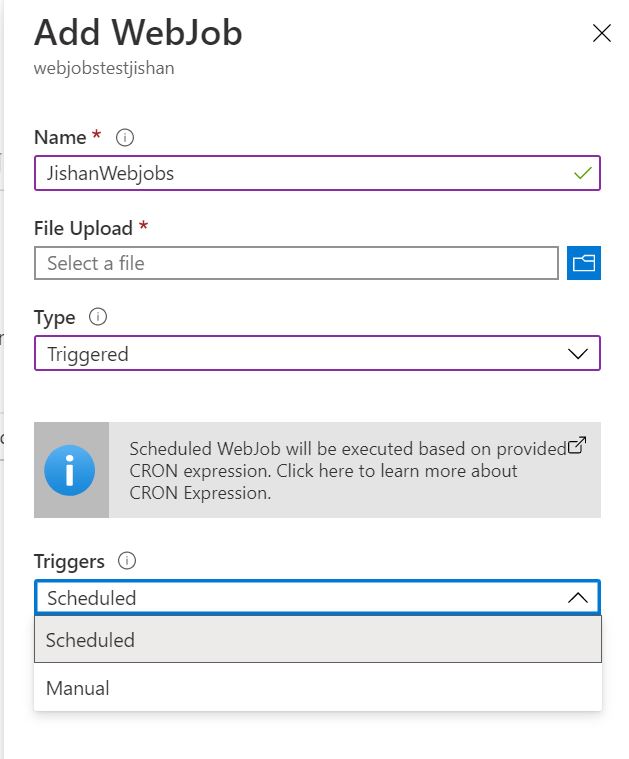Click the info icon next to Type
The height and width of the screenshot is (759, 629).
(98, 317)
